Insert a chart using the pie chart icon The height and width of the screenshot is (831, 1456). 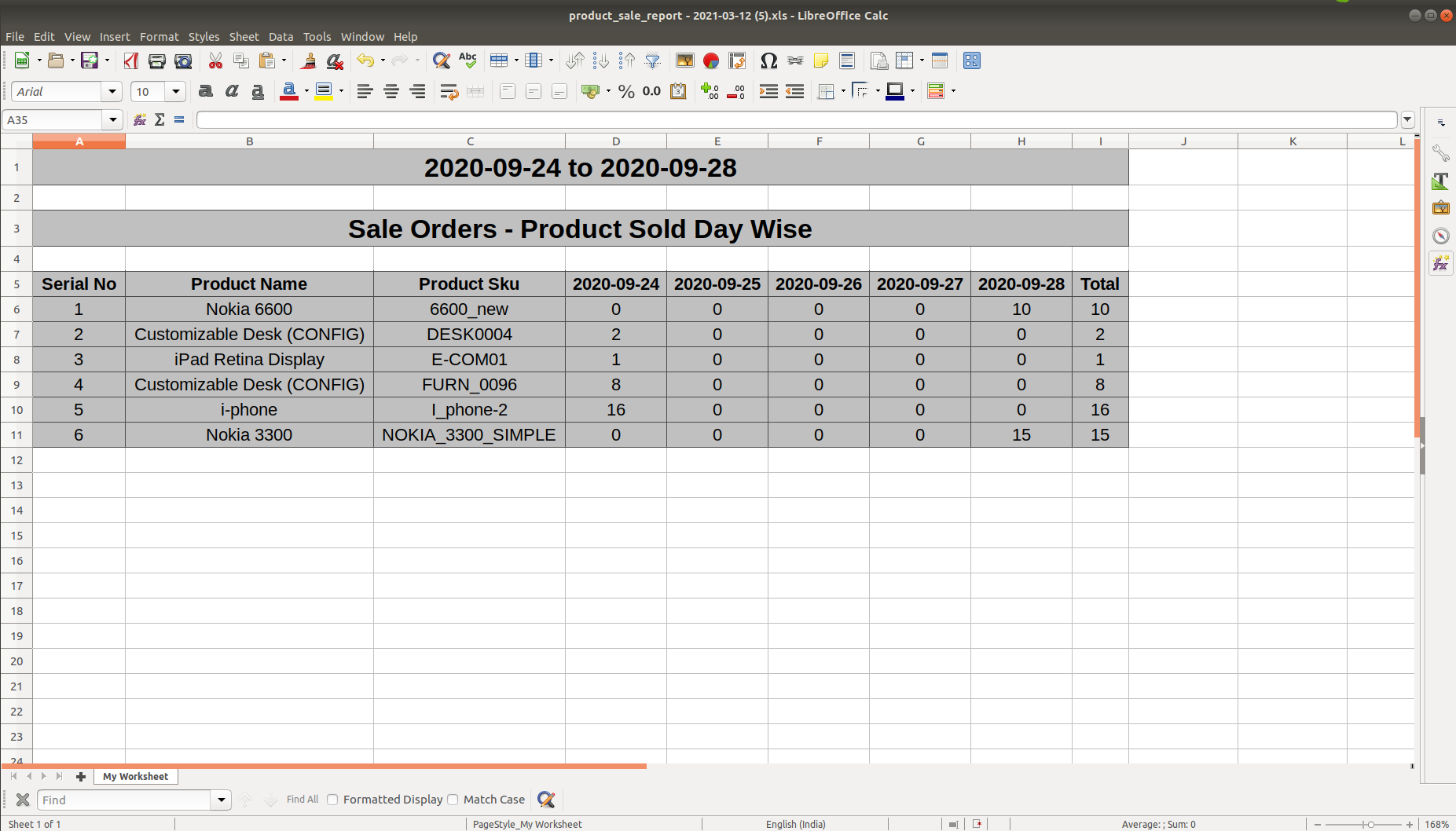[711, 60]
